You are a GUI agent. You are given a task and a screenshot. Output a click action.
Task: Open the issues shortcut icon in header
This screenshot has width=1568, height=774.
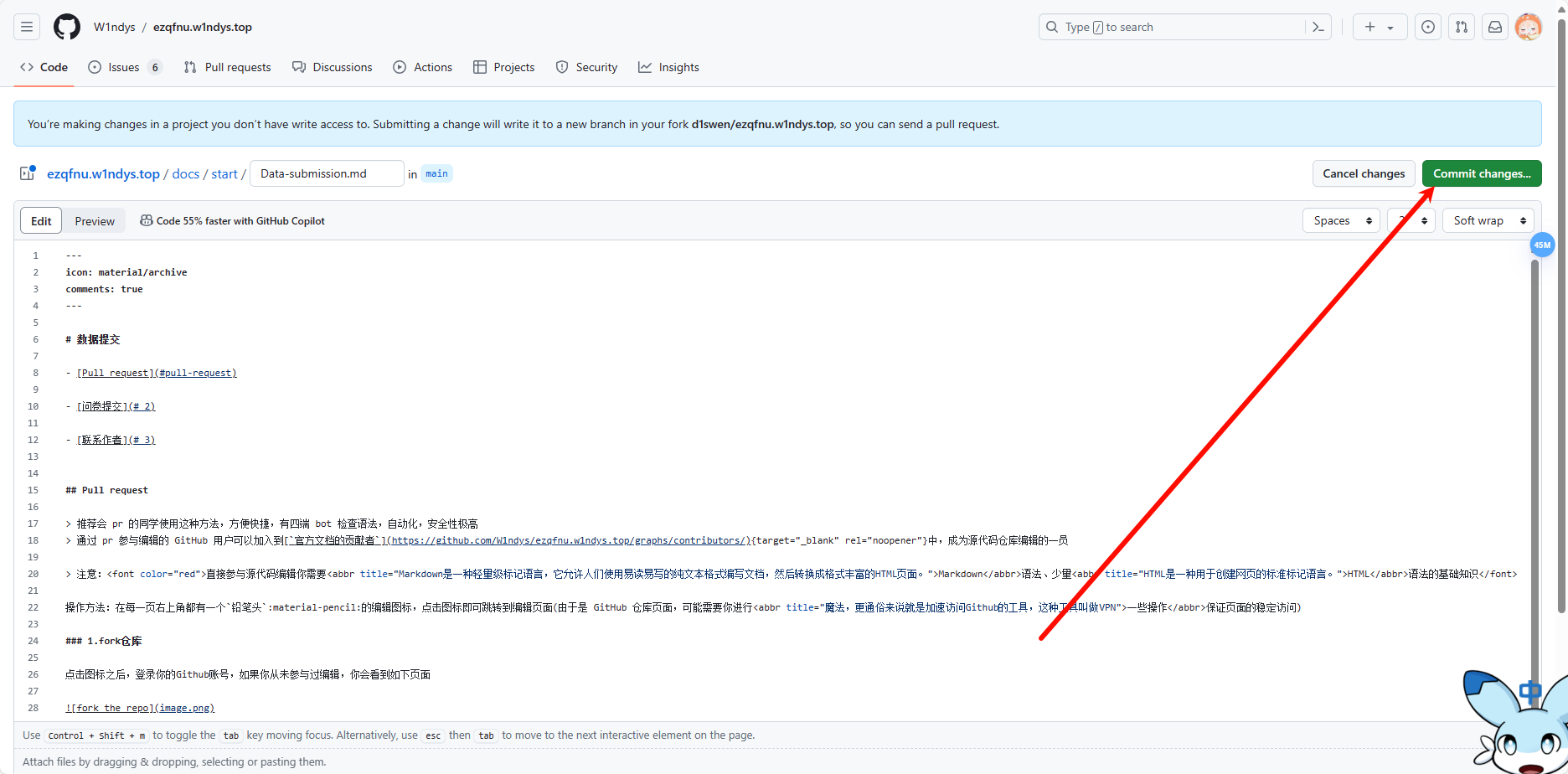click(1428, 27)
